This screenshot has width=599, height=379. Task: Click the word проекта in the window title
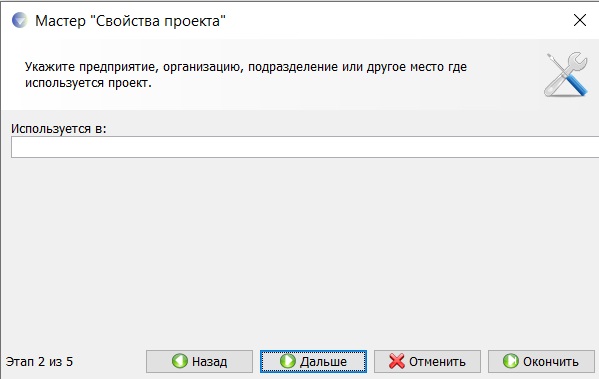coord(195,21)
